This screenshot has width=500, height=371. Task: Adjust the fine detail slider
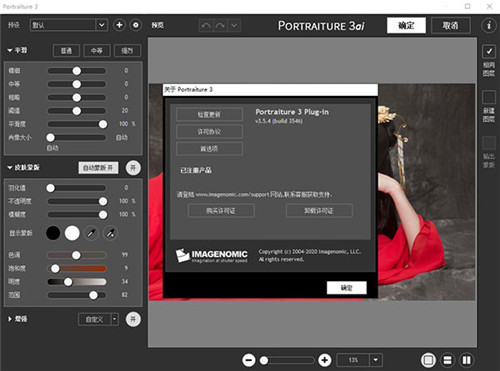pyautogui.click(x=77, y=71)
